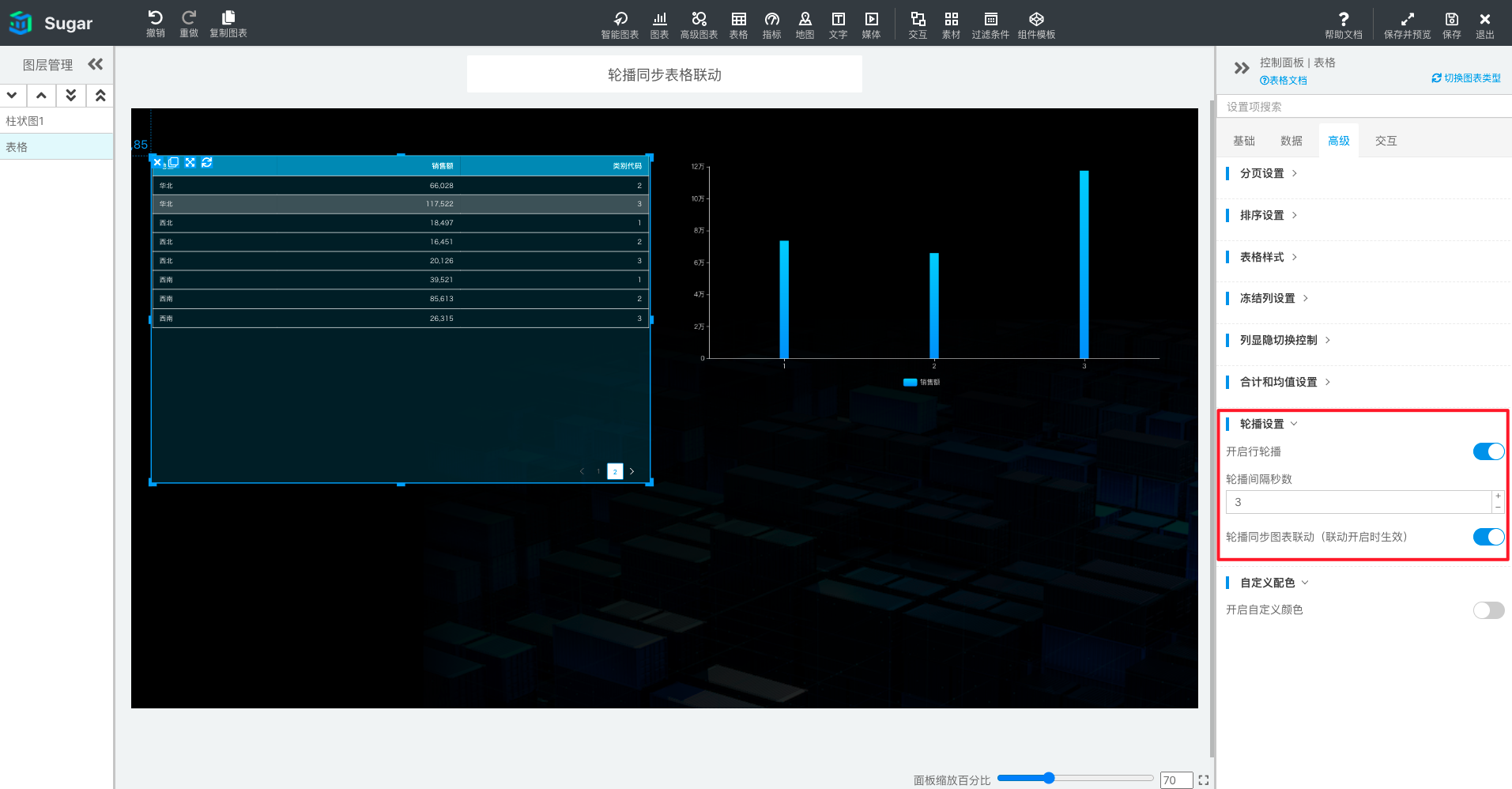Click the 设置项搜索 search field

pyautogui.click(x=1364, y=107)
